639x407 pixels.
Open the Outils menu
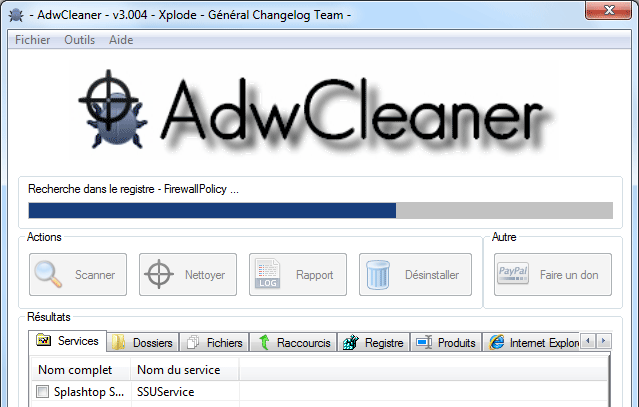(x=79, y=40)
